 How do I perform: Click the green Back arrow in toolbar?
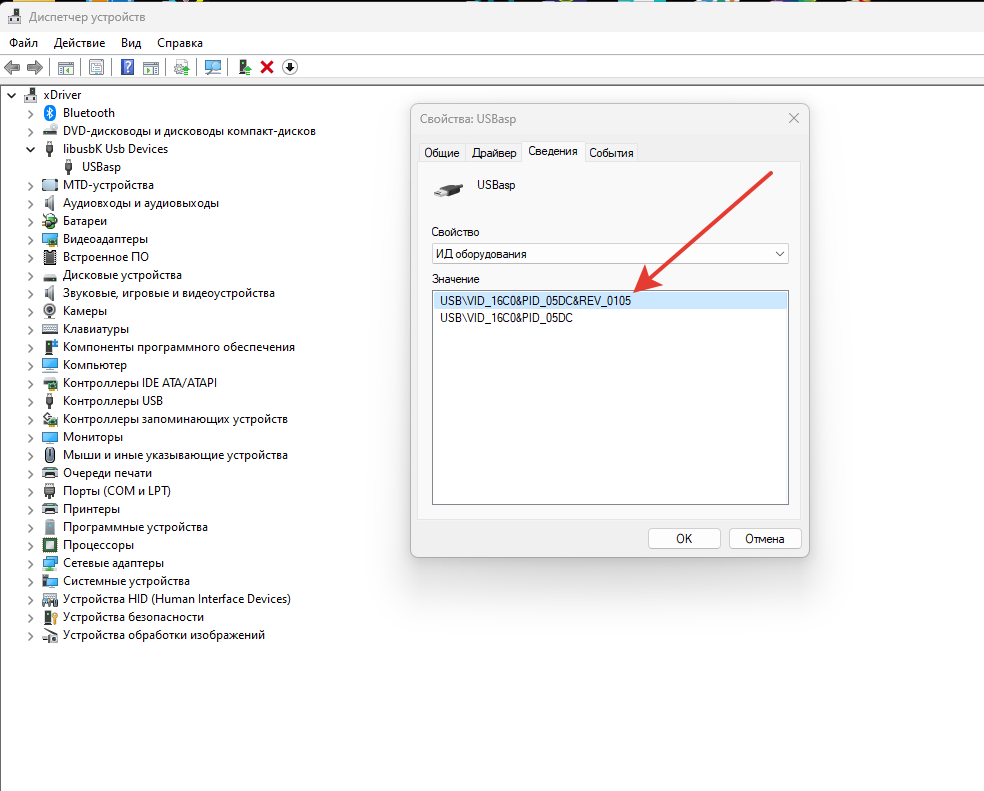[12, 67]
